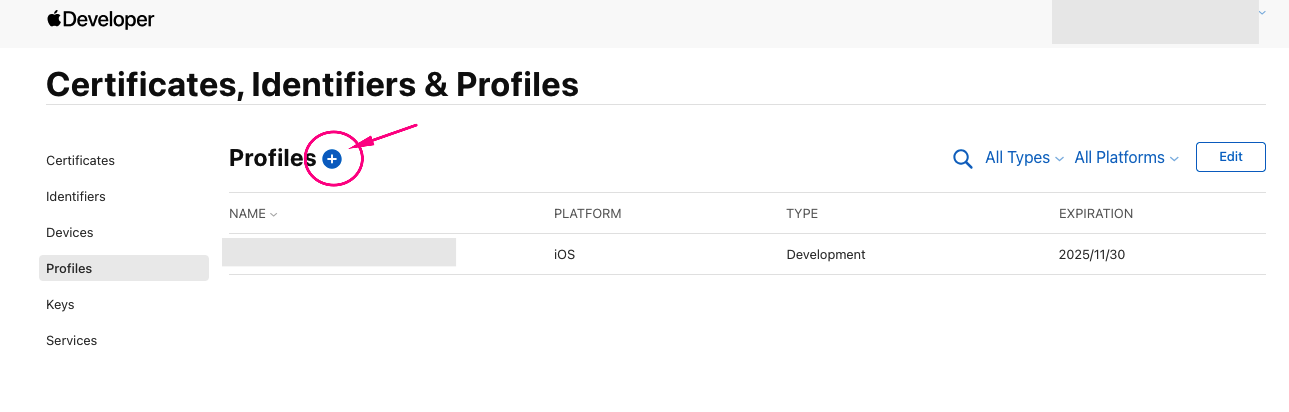1289x412 pixels.
Task: Click the 2025/11/30 expiration date cell
Action: [1093, 255]
